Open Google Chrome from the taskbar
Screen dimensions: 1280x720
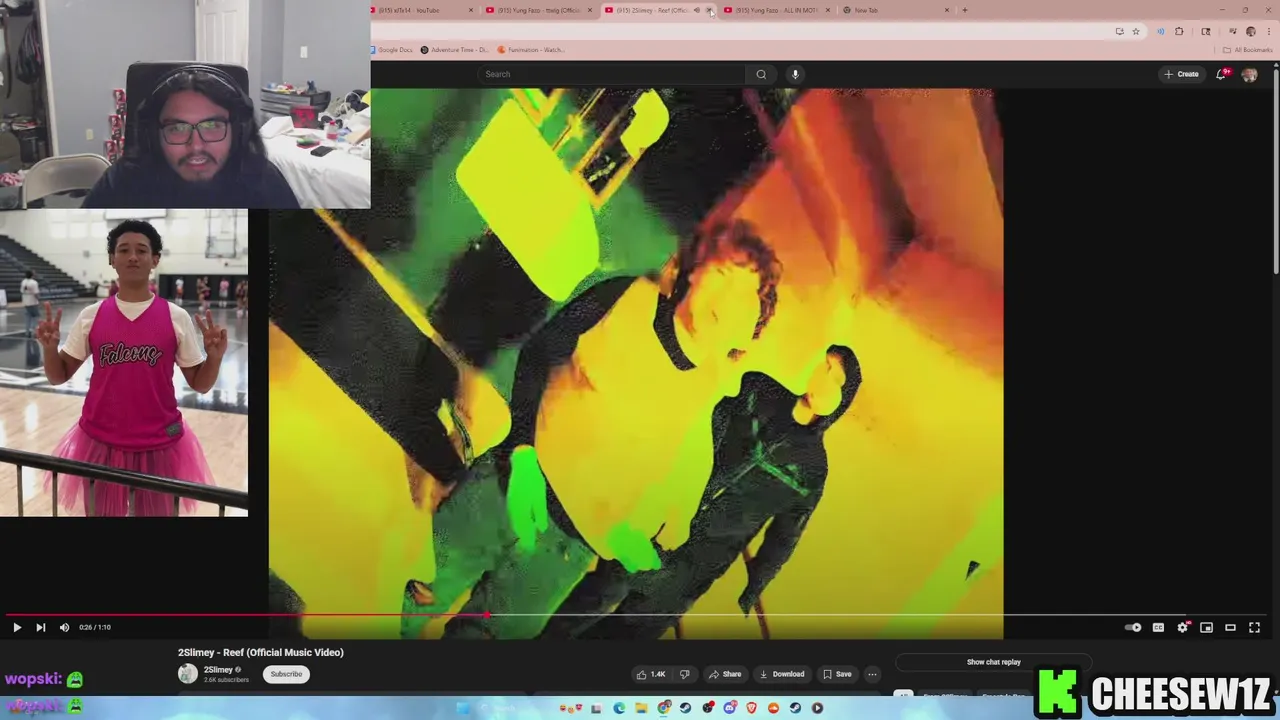(663, 708)
